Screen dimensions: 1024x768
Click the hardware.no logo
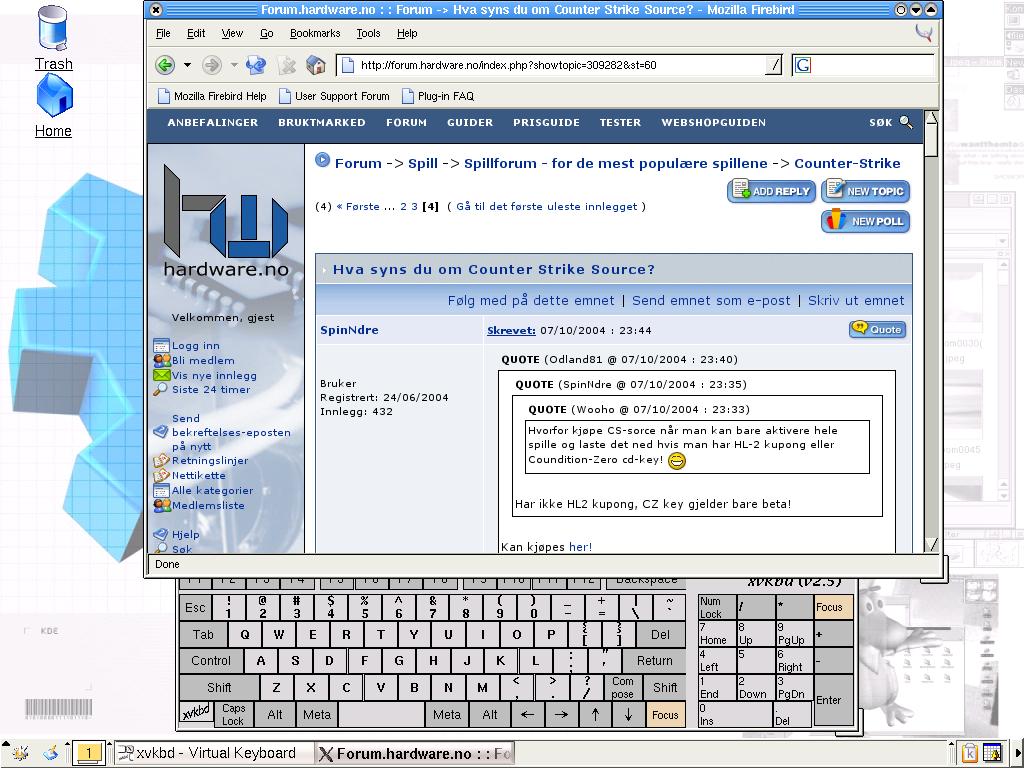[x=226, y=221]
